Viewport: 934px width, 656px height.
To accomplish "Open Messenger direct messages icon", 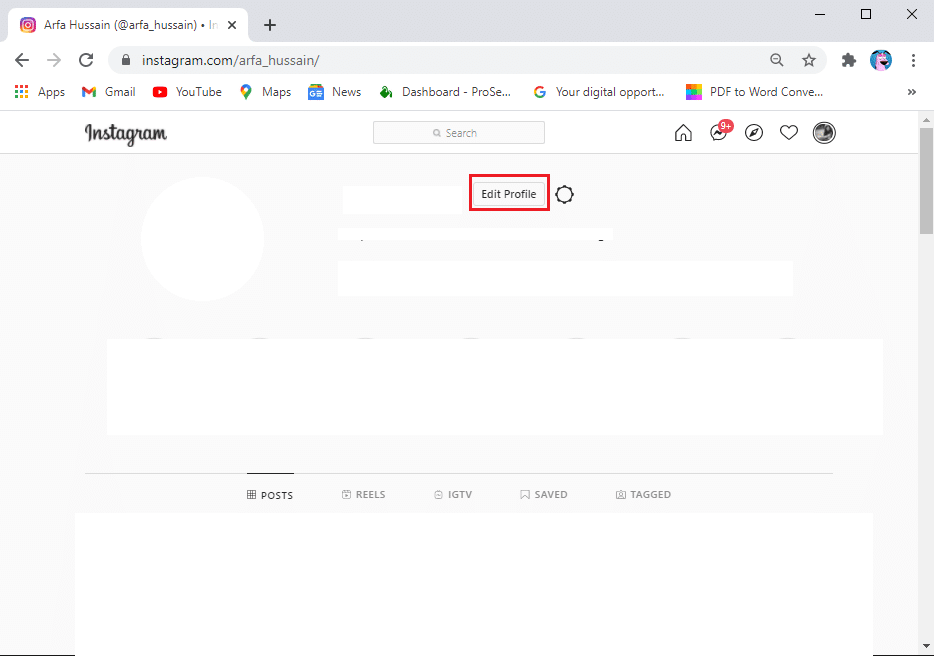I will click(718, 133).
